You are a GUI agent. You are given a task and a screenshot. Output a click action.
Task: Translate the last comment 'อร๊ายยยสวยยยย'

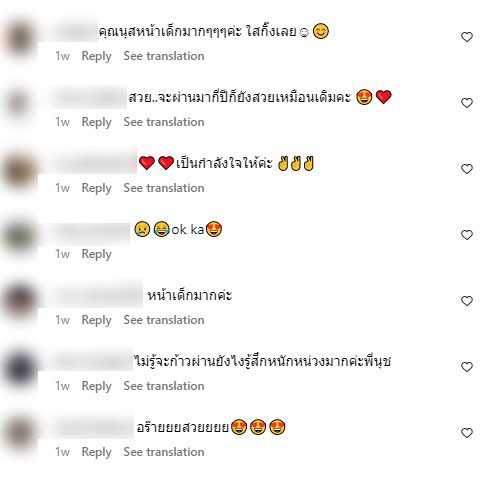164,452
